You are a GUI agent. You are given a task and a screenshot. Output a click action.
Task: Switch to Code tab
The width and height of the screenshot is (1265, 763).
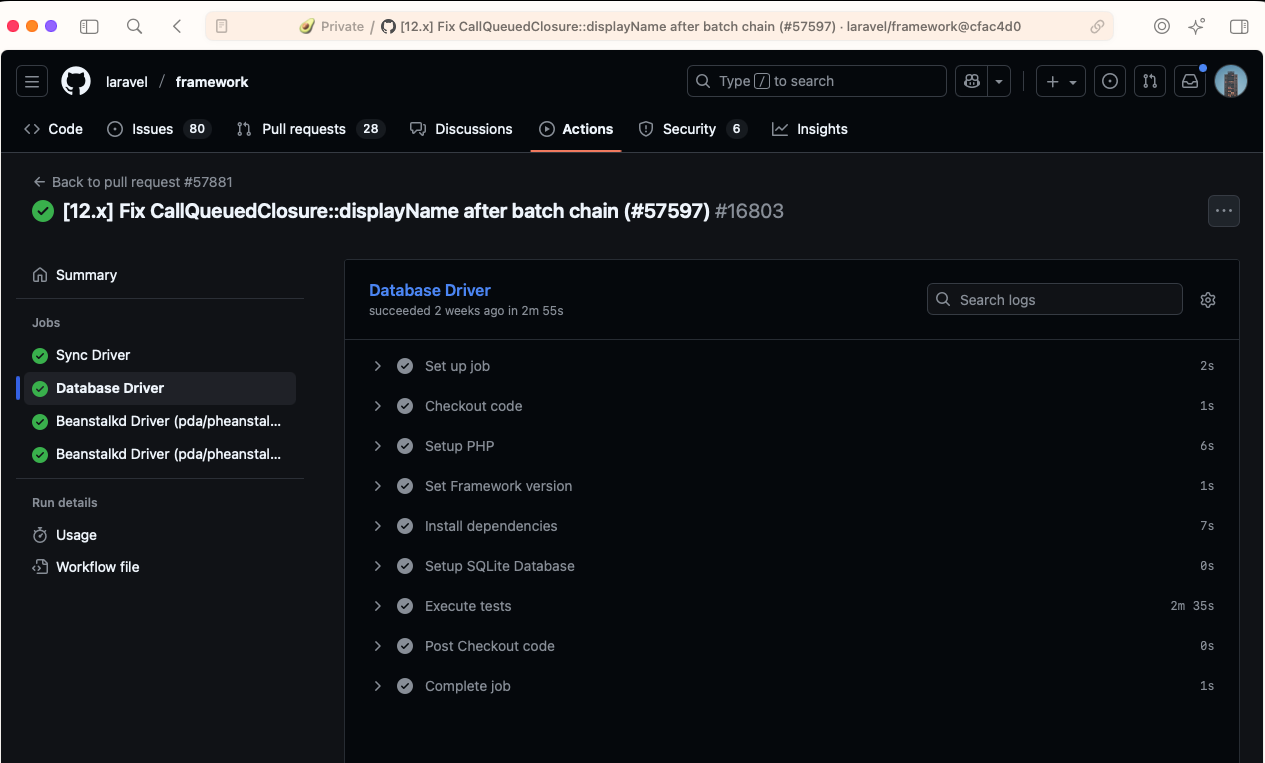[x=54, y=129]
